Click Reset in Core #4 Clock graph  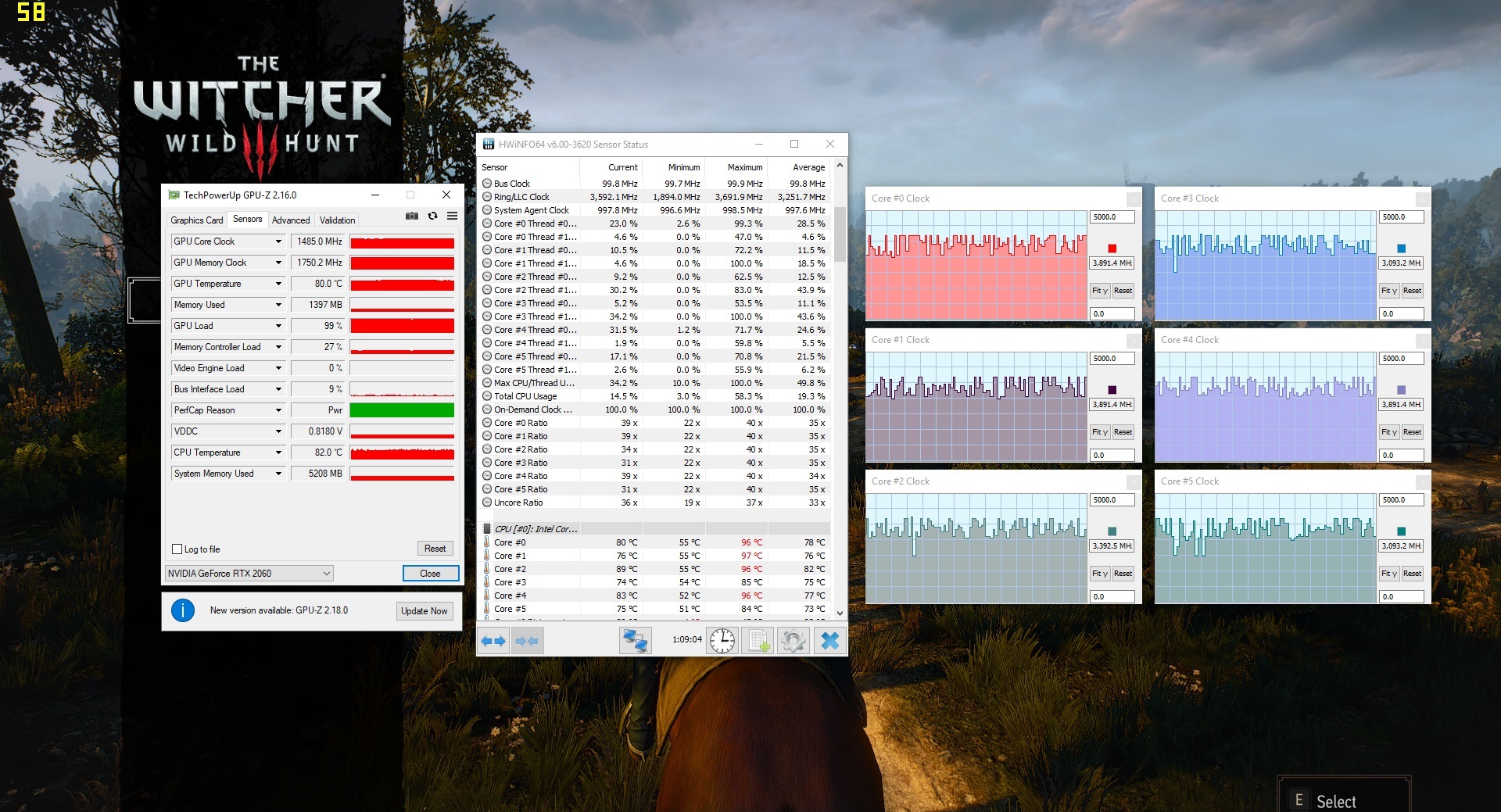point(1412,432)
